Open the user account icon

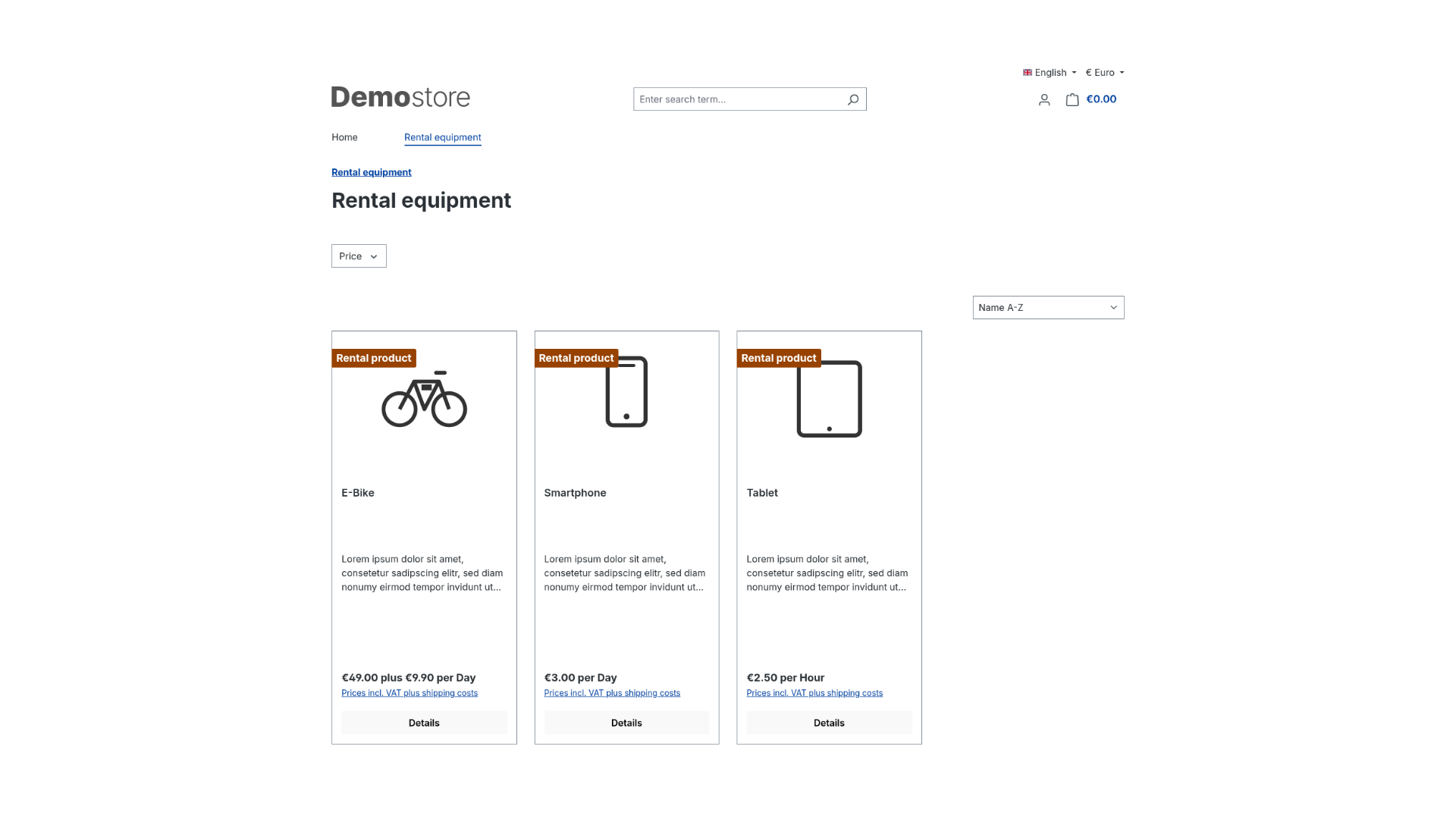coord(1044,99)
